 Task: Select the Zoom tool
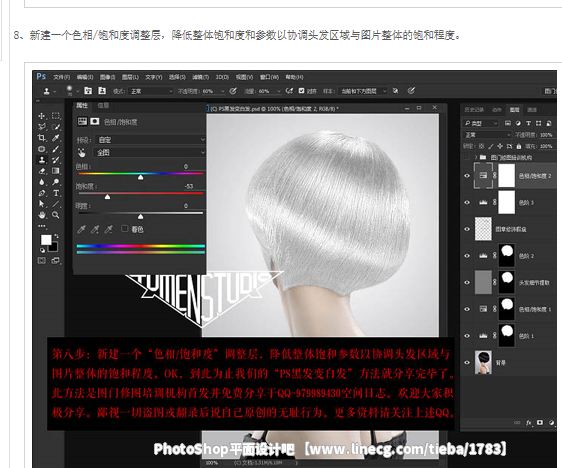[56, 215]
